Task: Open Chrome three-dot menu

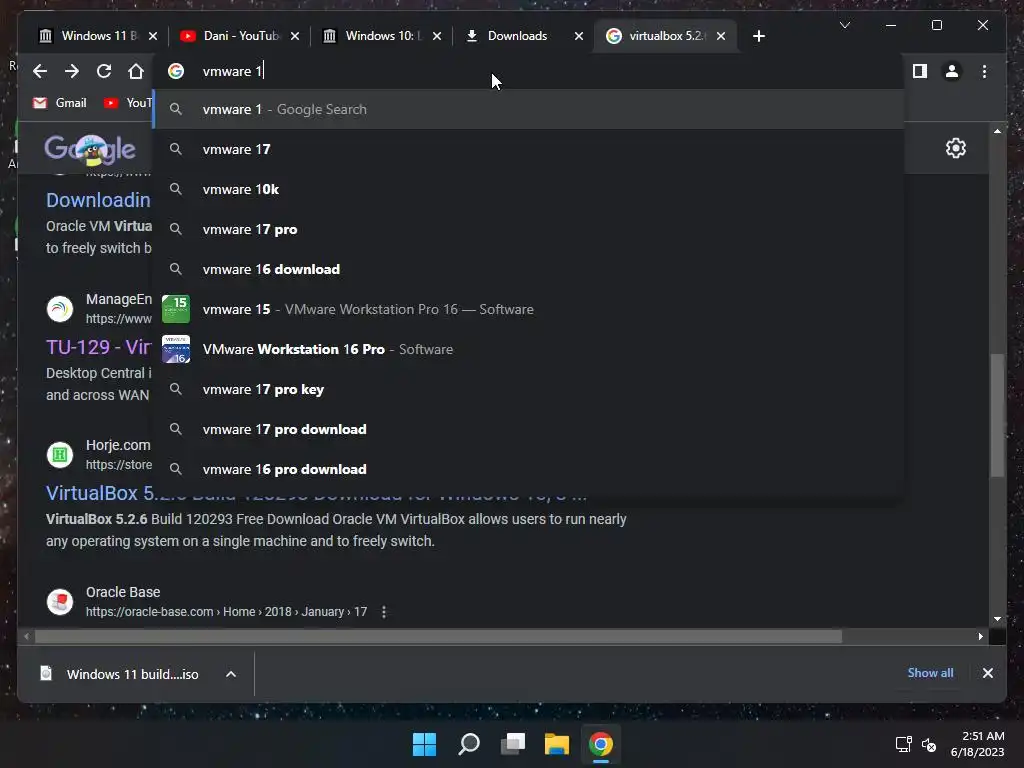Action: pyautogui.click(x=985, y=71)
